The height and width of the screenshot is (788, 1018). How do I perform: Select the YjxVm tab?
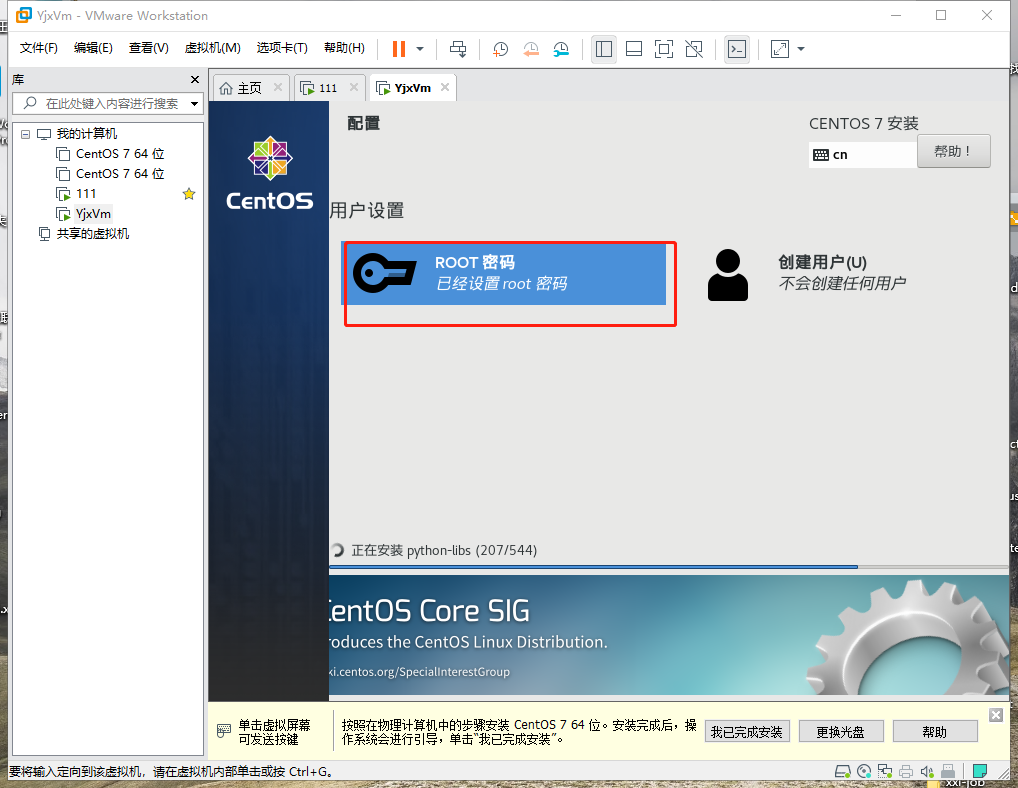[x=412, y=88]
